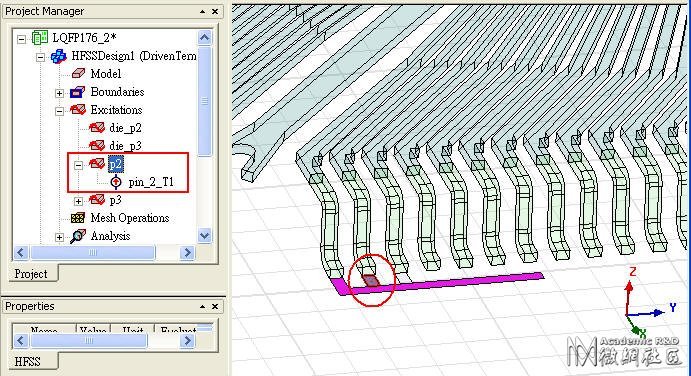
Task: Expand the Analysis tree node
Action: [x=59, y=238]
